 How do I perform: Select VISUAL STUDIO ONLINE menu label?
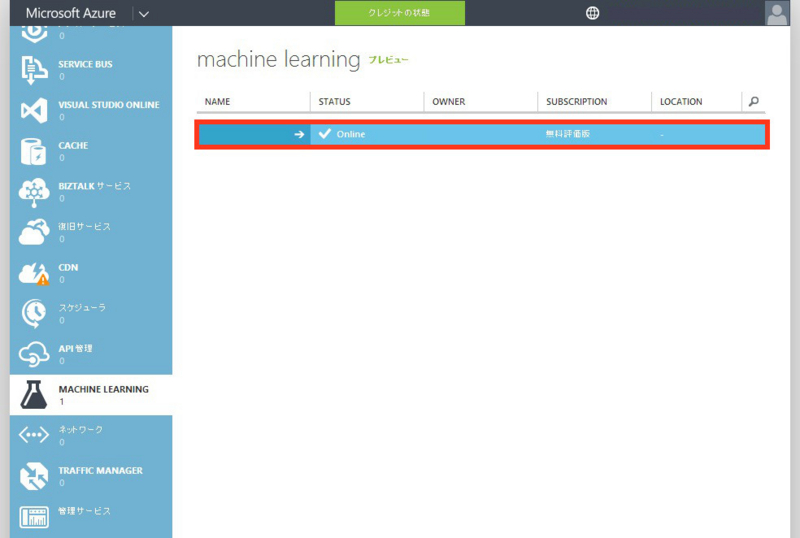point(109,105)
